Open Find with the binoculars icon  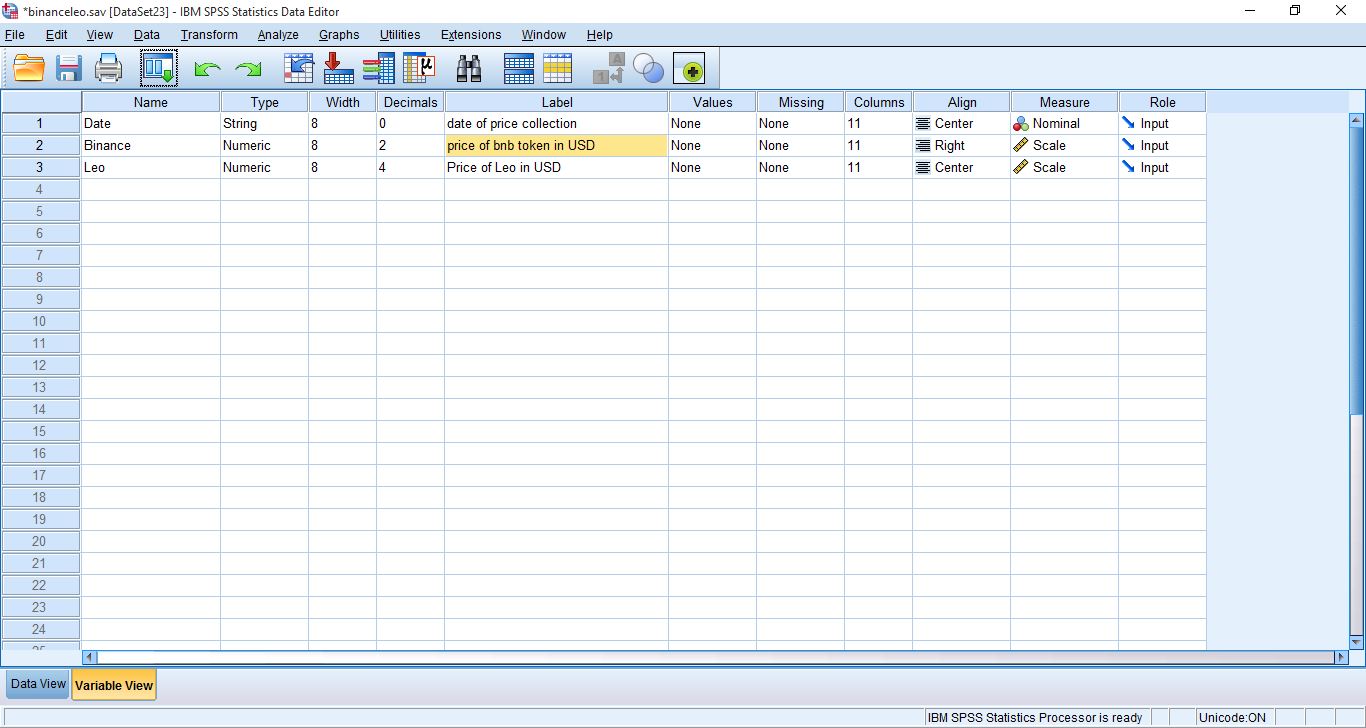(x=469, y=68)
